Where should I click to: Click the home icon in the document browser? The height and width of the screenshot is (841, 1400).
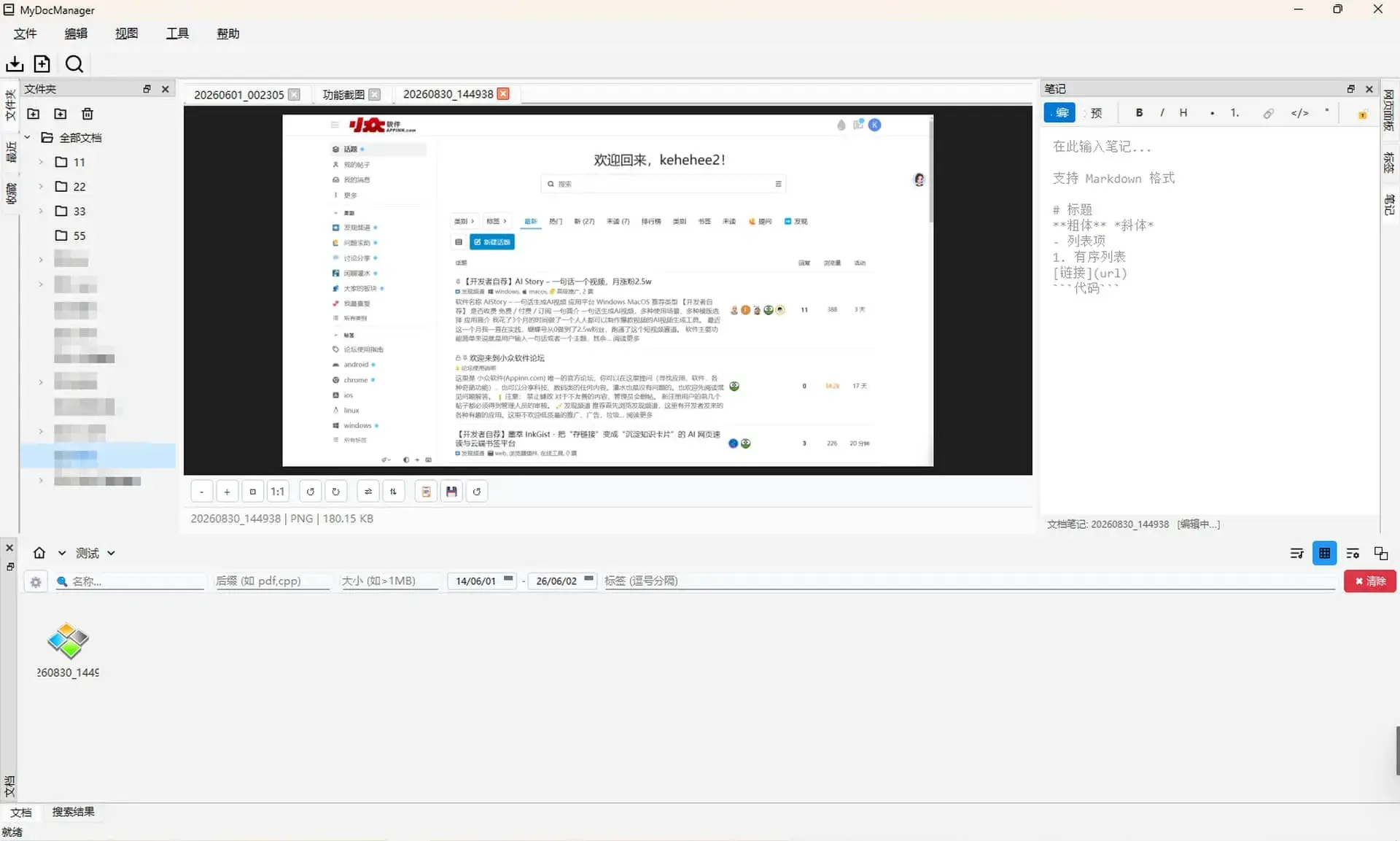point(39,553)
